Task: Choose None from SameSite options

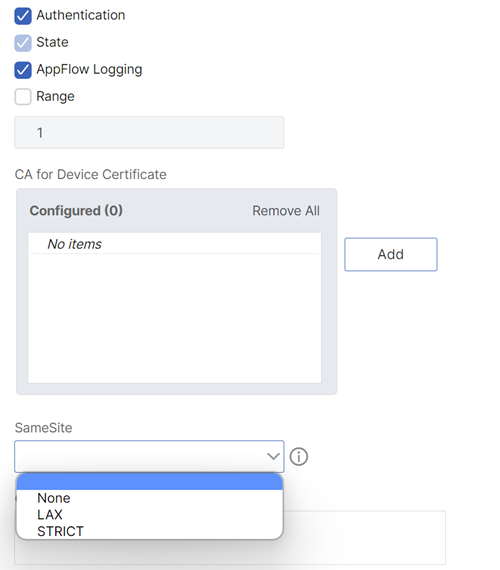Action: tap(149, 498)
